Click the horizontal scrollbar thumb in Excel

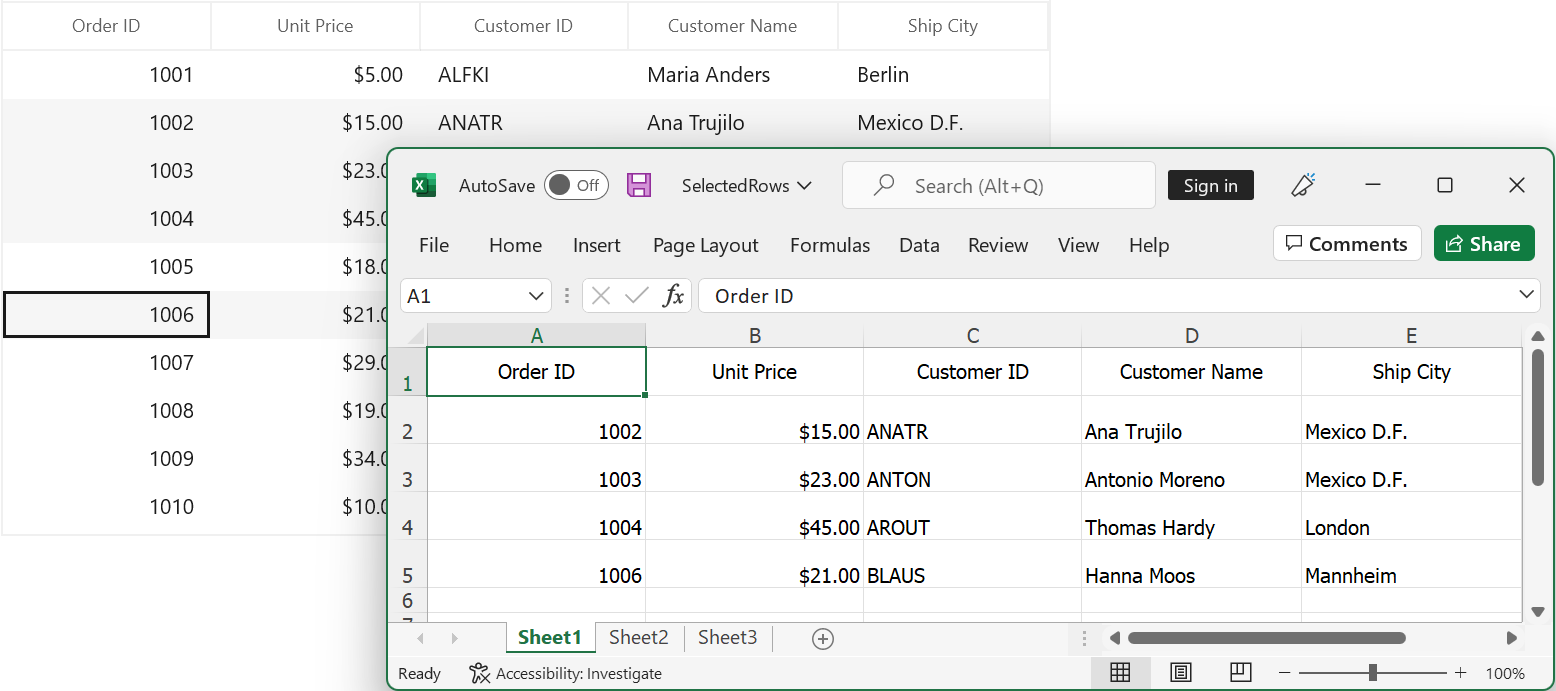tap(1266, 638)
